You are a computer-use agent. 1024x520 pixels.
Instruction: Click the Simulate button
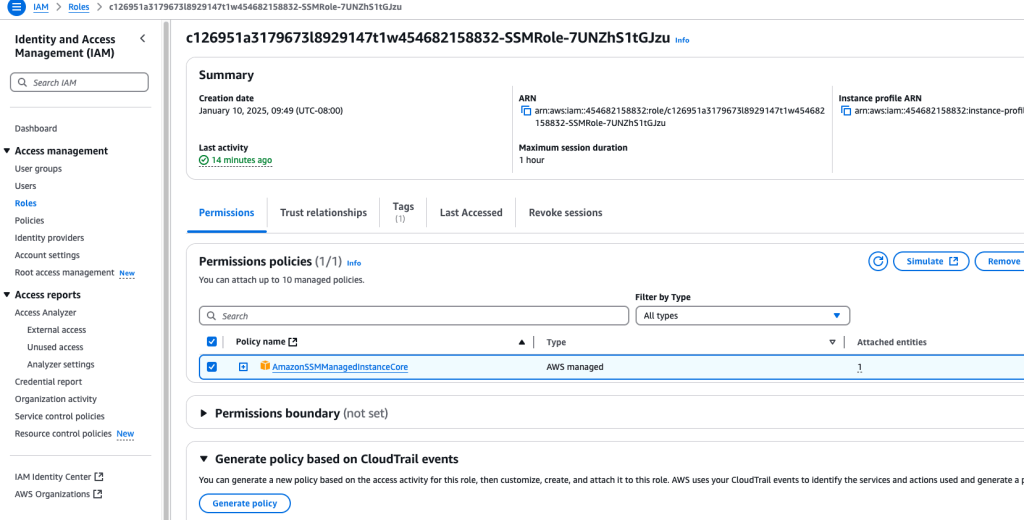[x=931, y=261]
